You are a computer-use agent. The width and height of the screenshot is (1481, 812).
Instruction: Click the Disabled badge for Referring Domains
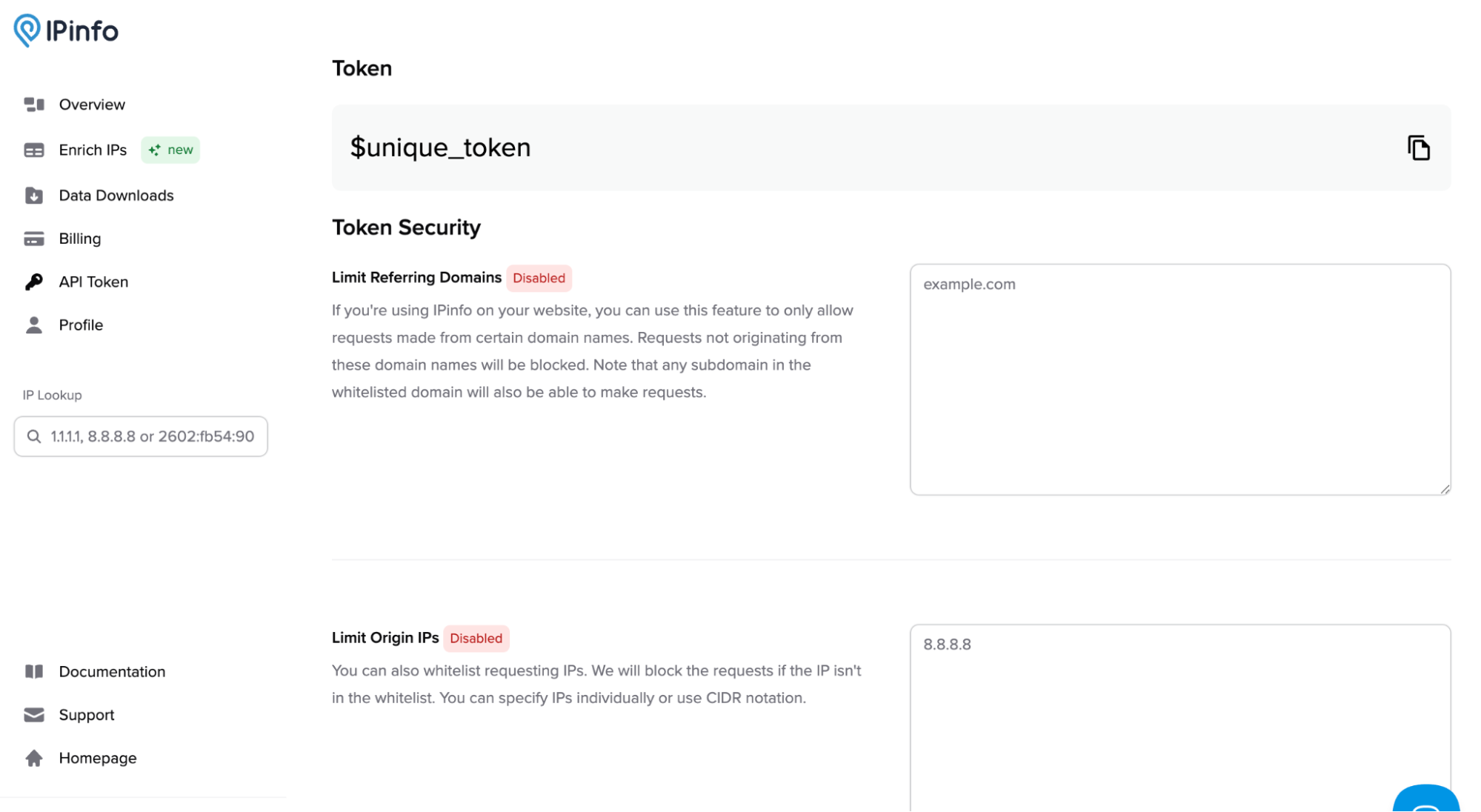click(539, 279)
